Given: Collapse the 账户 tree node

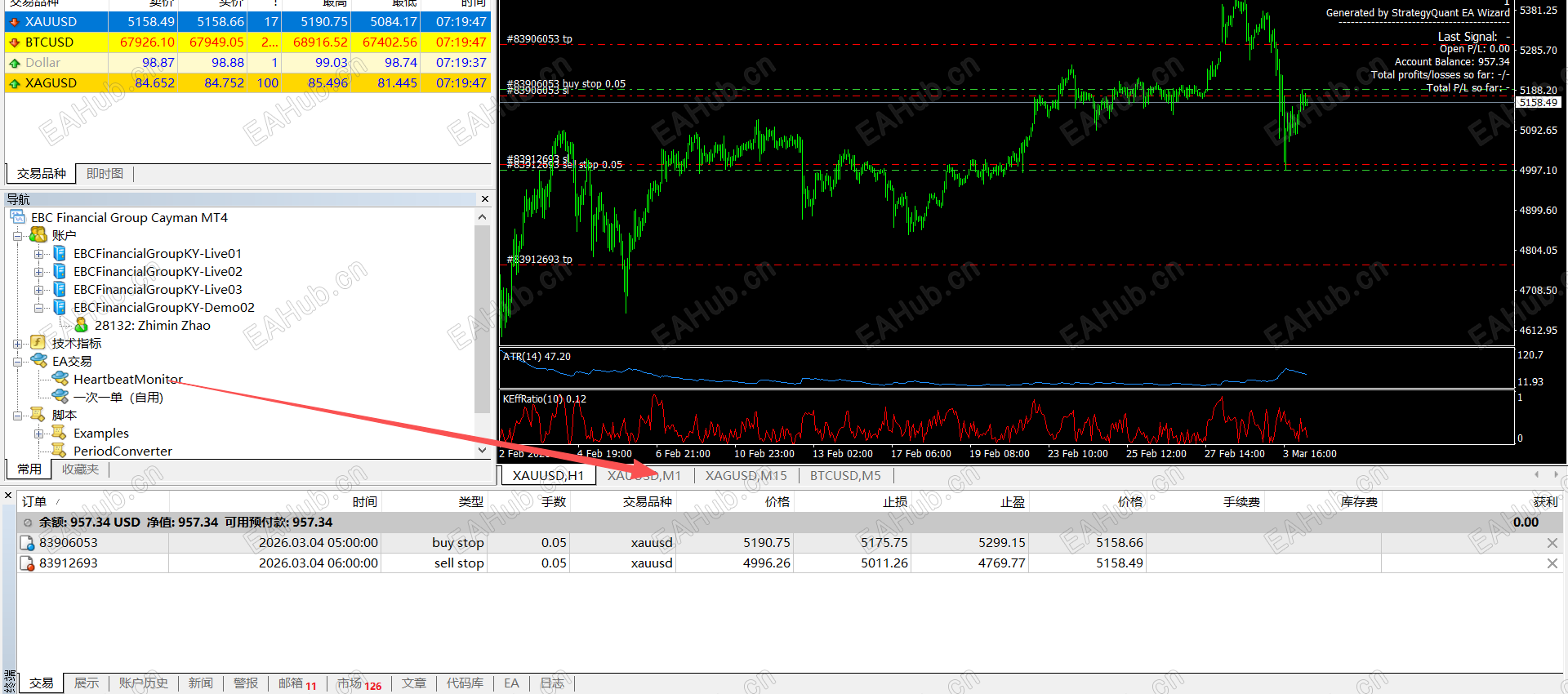Looking at the screenshot, I should coord(17,236).
